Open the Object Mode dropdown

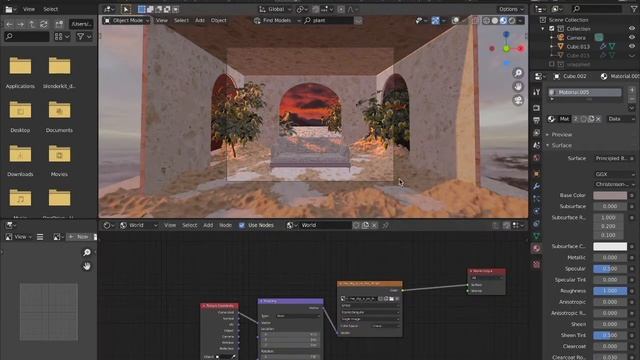point(127,20)
